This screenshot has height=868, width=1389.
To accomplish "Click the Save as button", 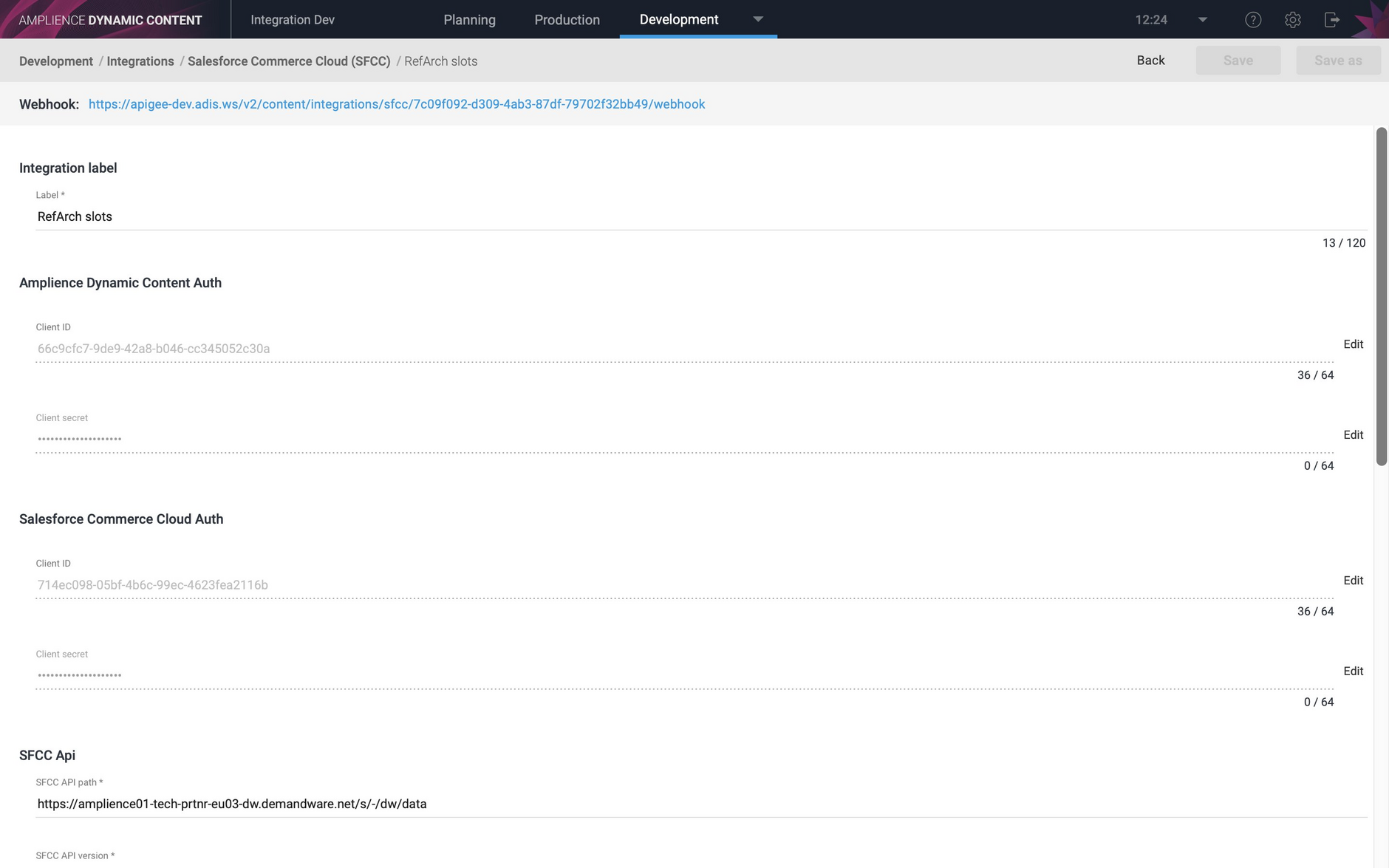I will click(x=1338, y=61).
